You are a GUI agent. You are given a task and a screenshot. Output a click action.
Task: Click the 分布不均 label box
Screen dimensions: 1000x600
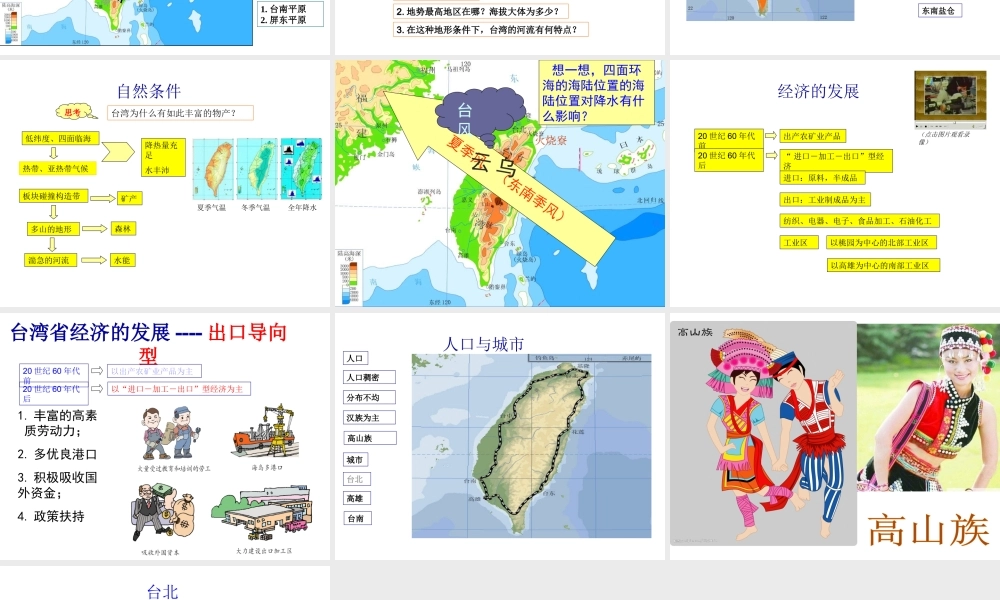[x=369, y=397]
